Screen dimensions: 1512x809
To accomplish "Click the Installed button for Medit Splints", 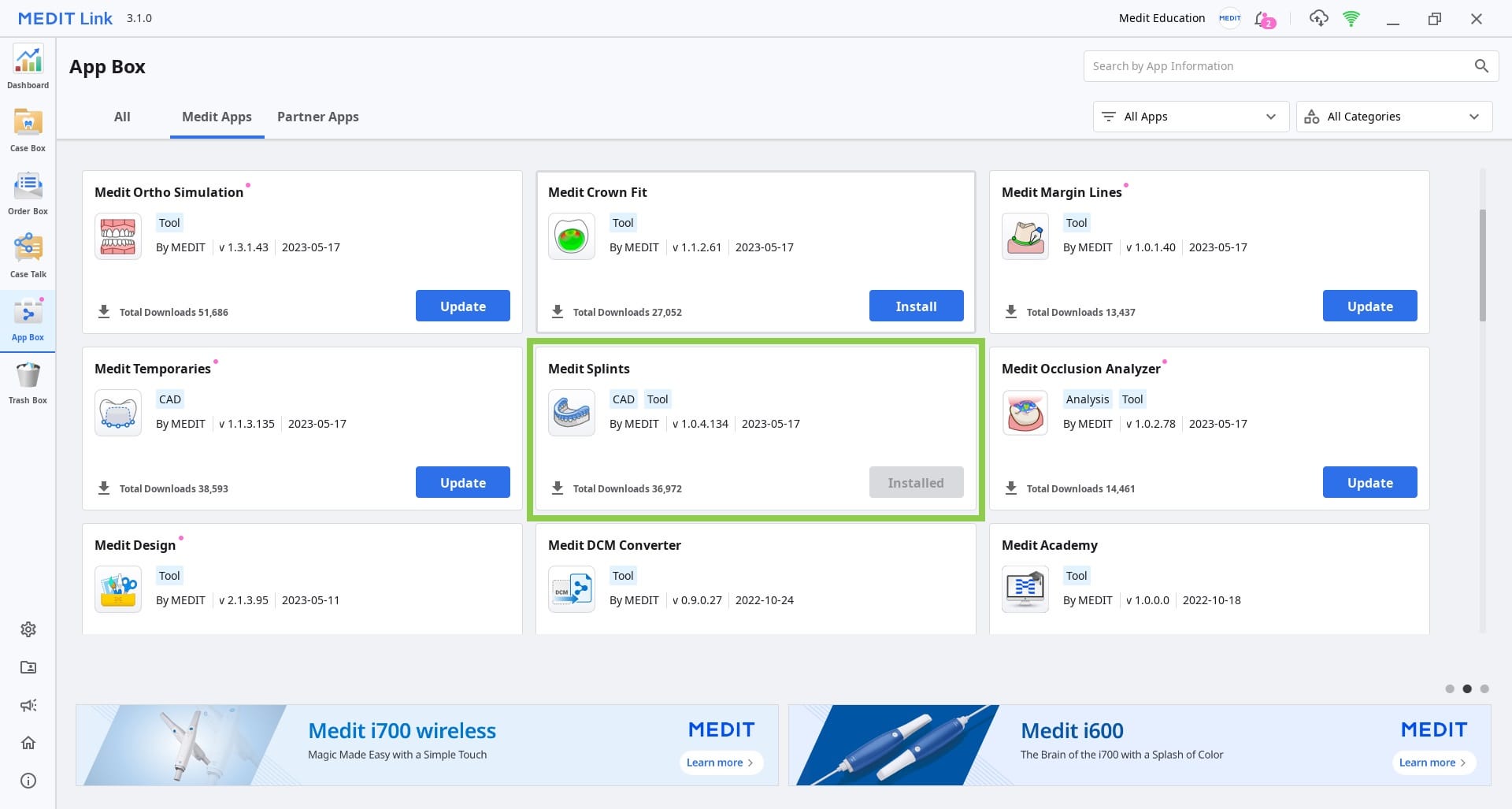I will [x=917, y=482].
